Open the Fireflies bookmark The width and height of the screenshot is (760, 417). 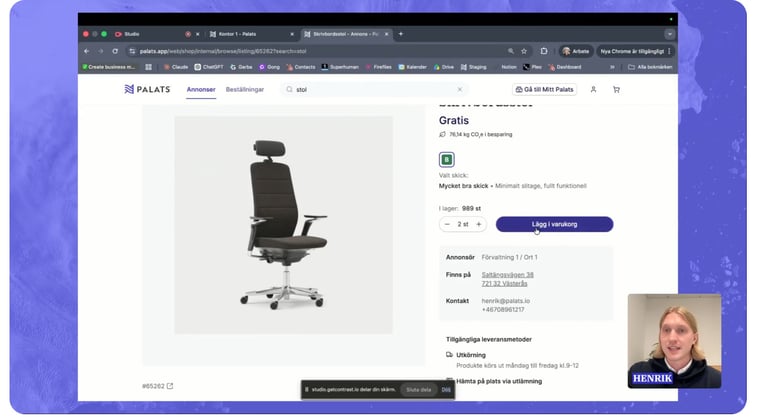tap(379, 67)
